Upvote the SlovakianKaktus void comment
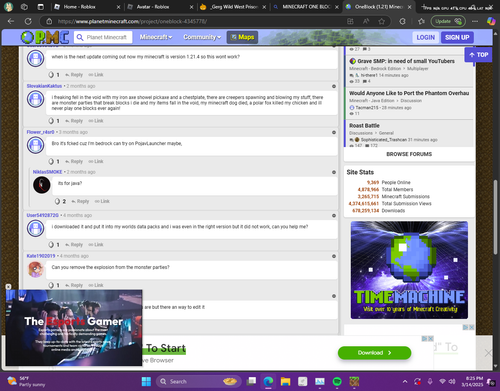The width and height of the screenshot is (500, 391). [51, 121]
